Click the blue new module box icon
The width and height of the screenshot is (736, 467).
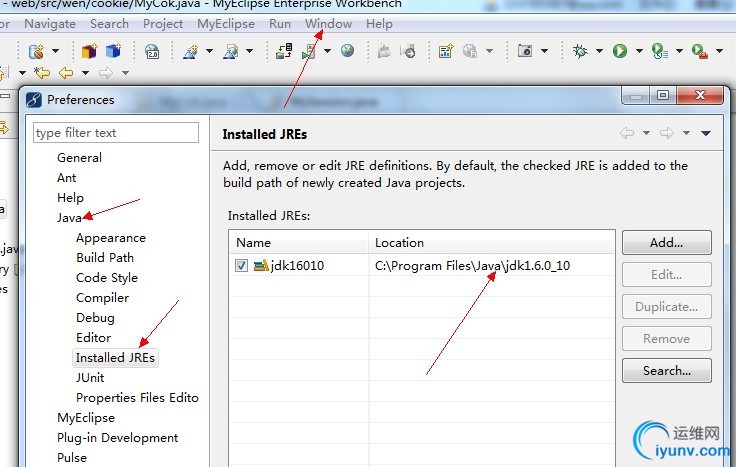(x=113, y=51)
